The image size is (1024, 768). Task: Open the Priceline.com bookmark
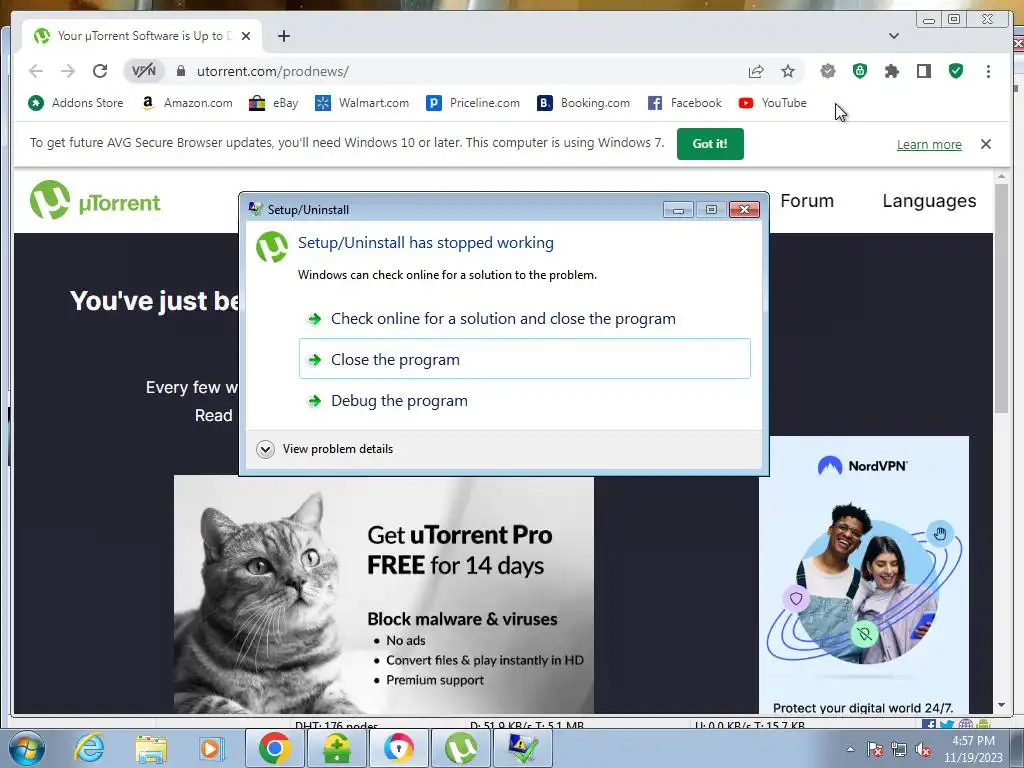click(x=473, y=103)
